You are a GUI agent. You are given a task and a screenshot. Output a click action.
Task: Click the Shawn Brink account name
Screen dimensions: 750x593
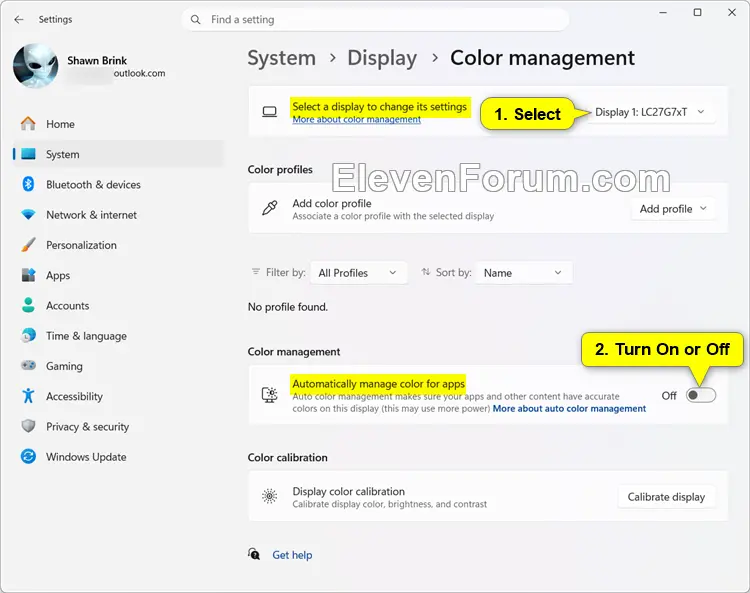(x=97, y=60)
